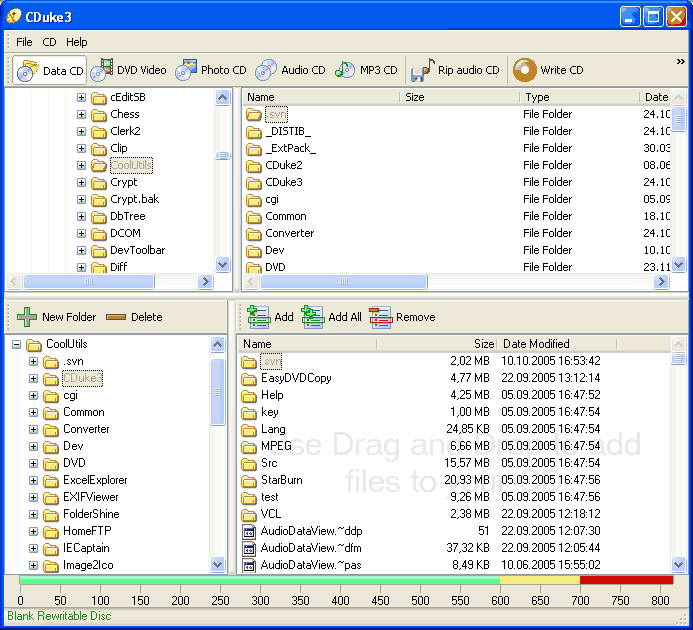This screenshot has height=630, width=693.
Task: Sort disc list by Date Modified column
Action: coord(558,344)
